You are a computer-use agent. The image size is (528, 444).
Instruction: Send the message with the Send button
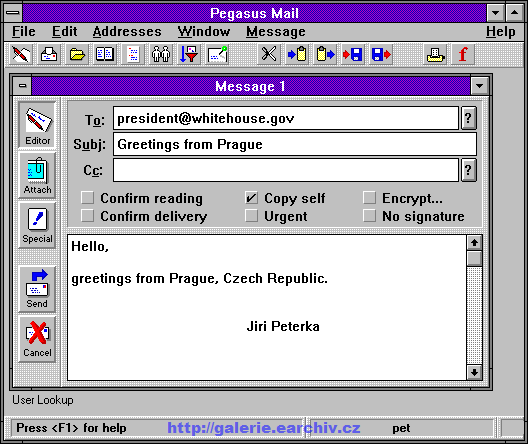tap(37, 289)
